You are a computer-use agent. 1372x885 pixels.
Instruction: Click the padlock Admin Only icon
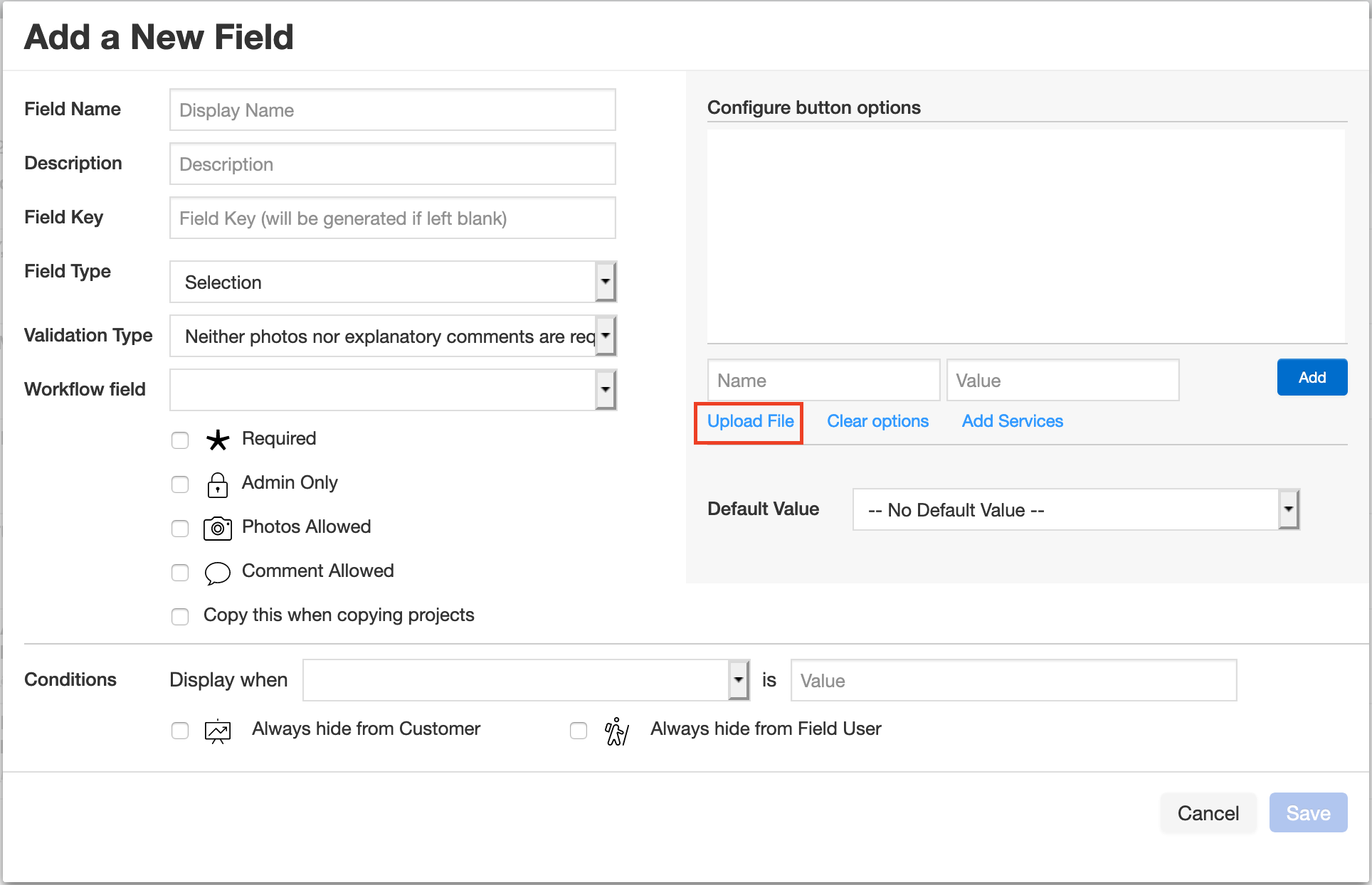pyautogui.click(x=218, y=484)
